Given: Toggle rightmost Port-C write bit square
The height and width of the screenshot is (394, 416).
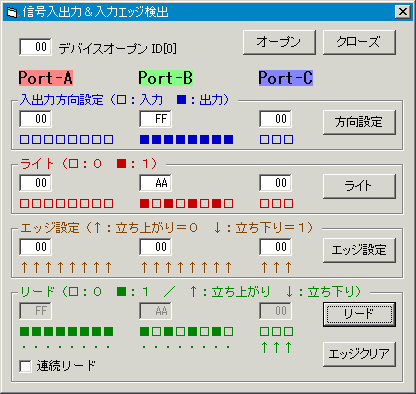Looking at the screenshot, I should coord(288,203).
